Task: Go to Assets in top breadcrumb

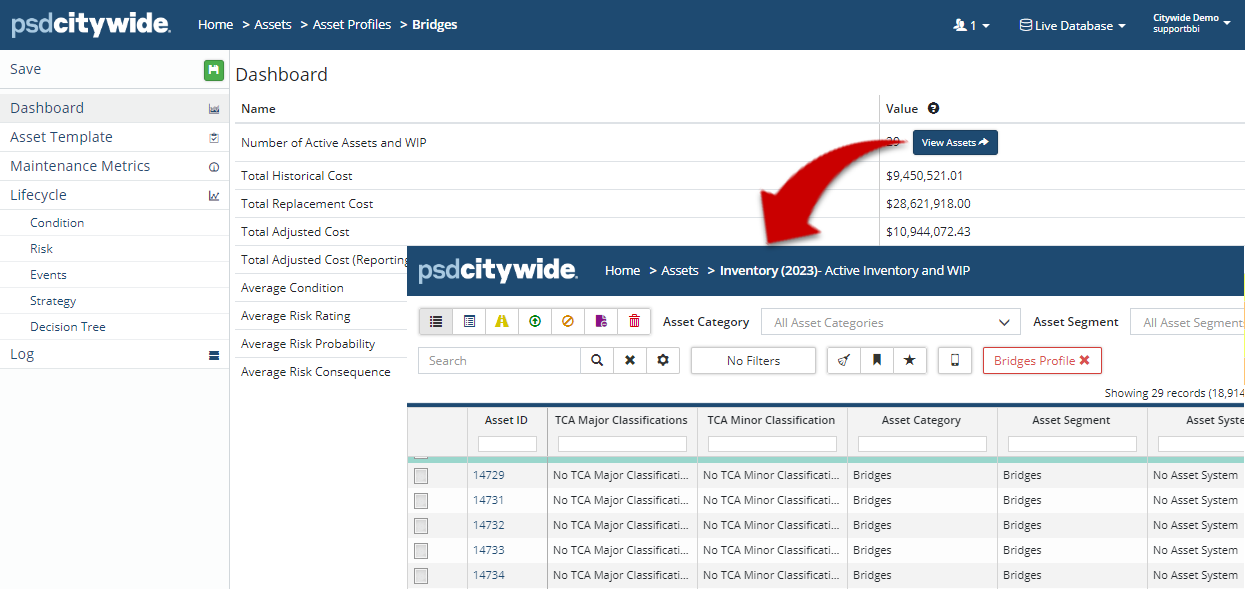Action: click(x=272, y=25)
